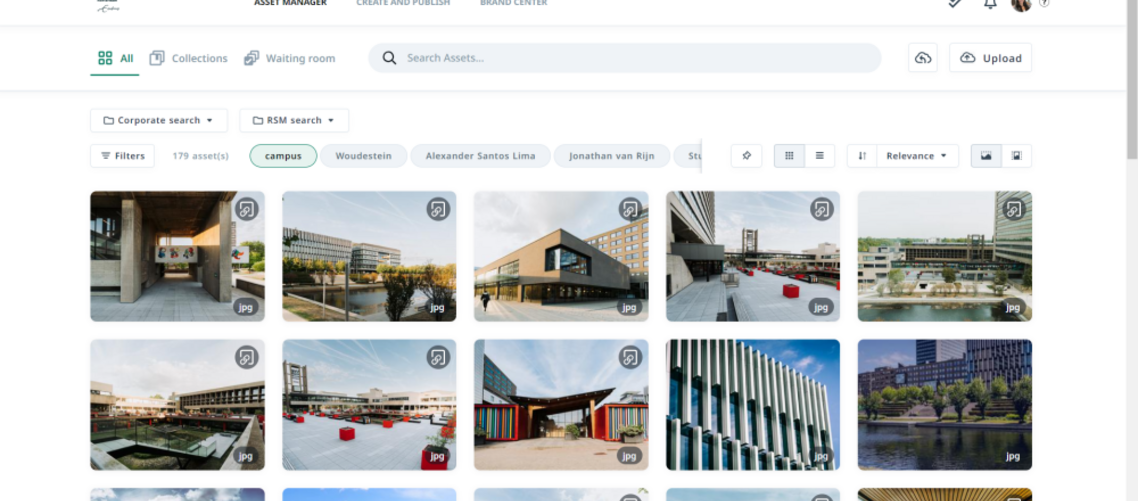Open the Relevance sort dropdown
The height and width of the screenshot is (501, 1138).
coord(917,156)
